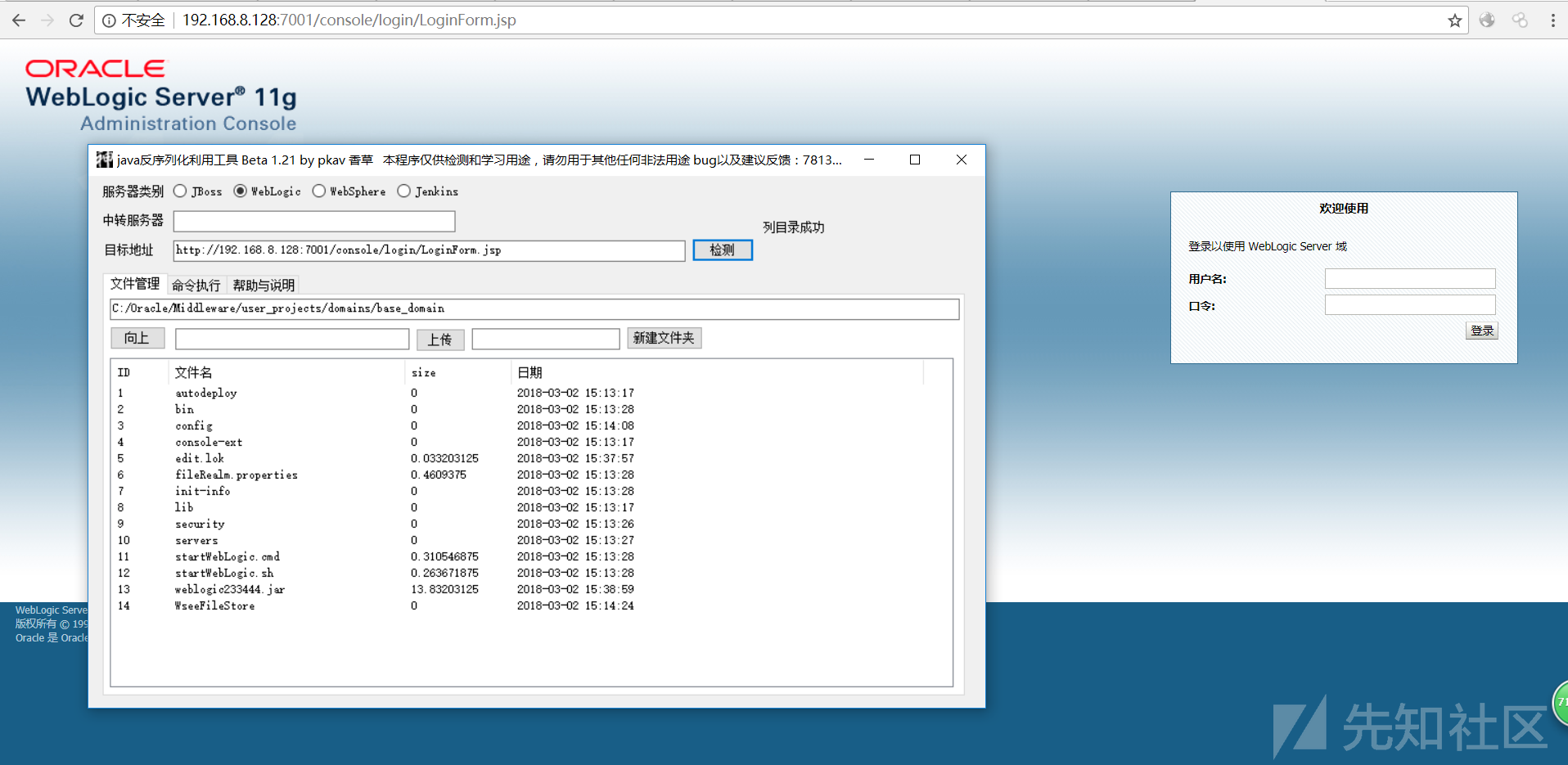The height and width of the screenshot is (765, 1568).
Task: Reload the page with refresh icon
Action: coord(76,20)
